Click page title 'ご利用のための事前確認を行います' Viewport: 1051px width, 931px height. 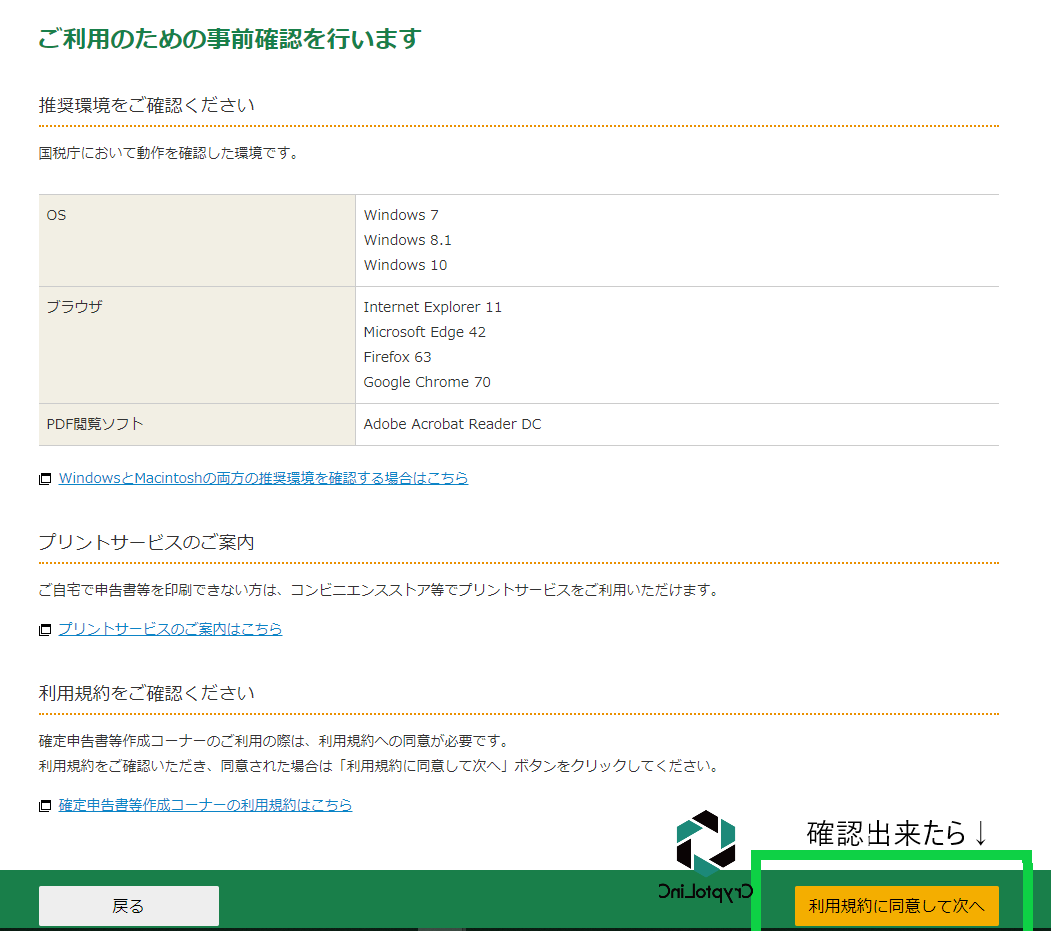229,38
